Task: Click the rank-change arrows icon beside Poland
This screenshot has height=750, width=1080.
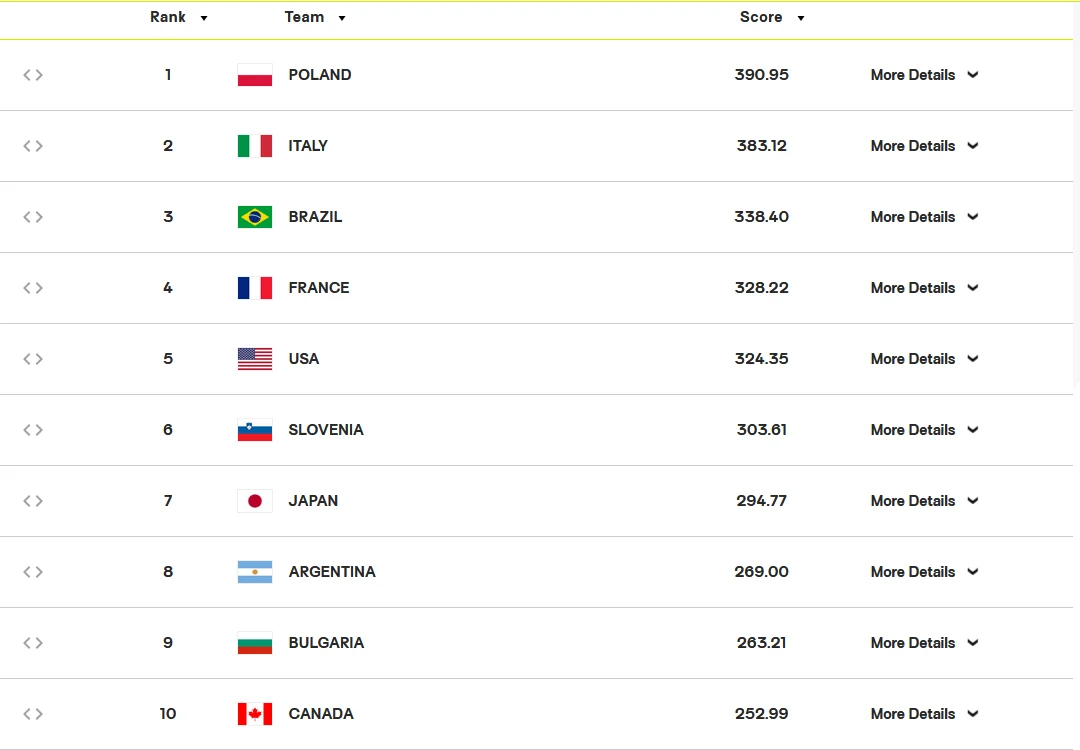Action: (33, 75)
